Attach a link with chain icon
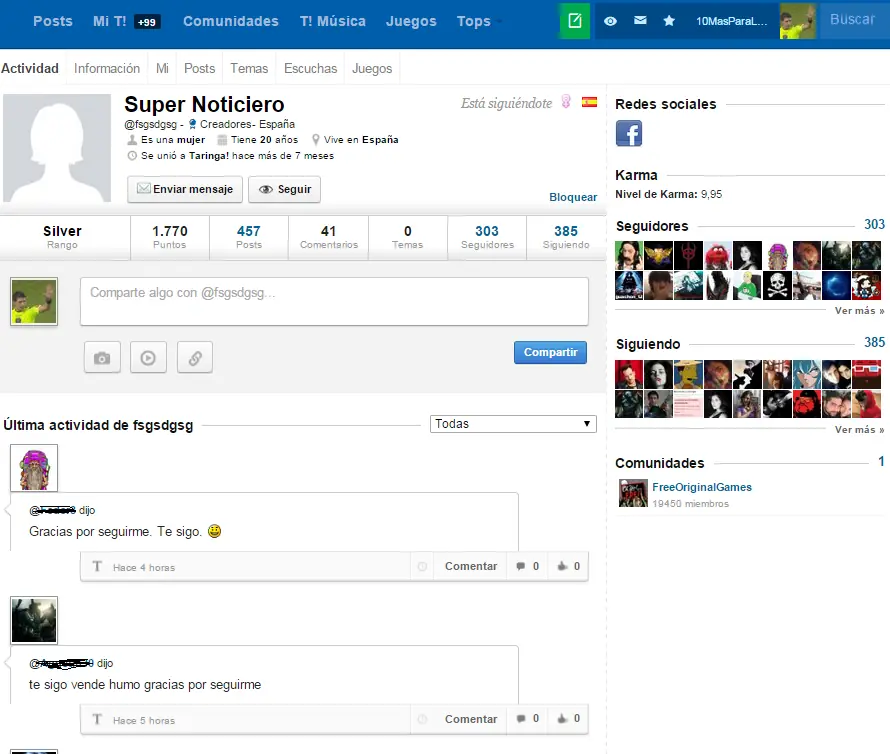The width and height of the screenshot is (890, 754). click(x=195, y=358)
